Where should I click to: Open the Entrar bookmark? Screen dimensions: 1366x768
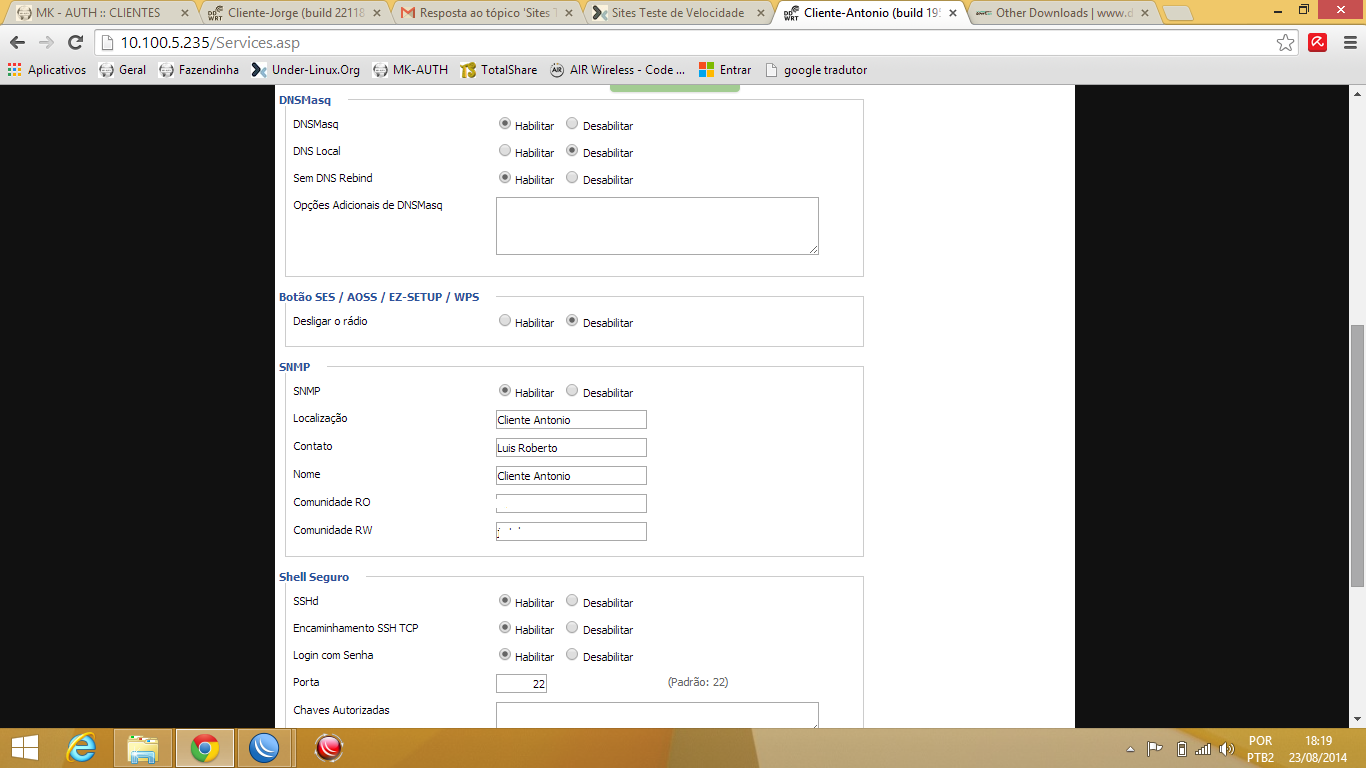[725, 70]
